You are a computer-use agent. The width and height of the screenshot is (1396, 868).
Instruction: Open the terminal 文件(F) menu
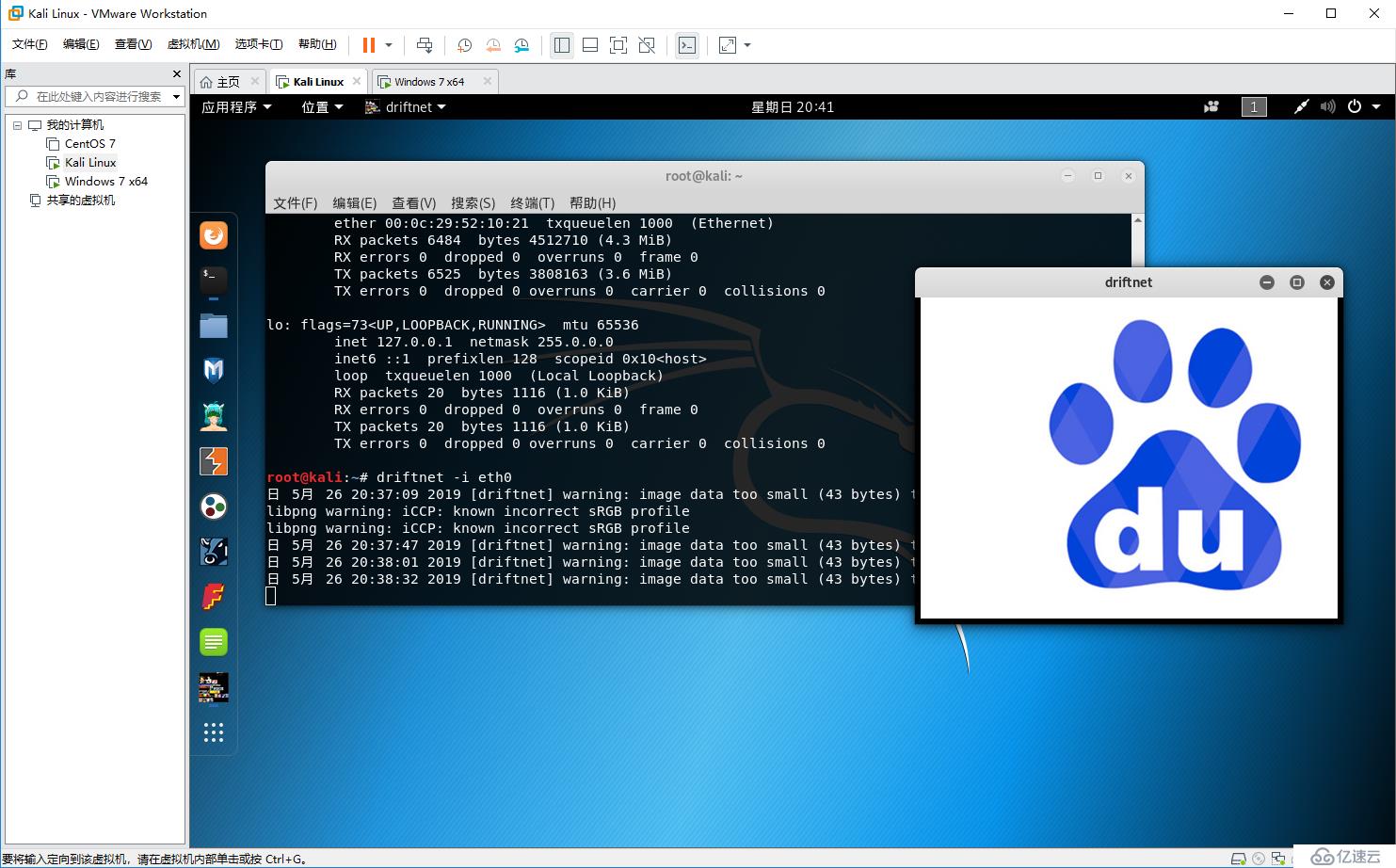coord(296,203)
